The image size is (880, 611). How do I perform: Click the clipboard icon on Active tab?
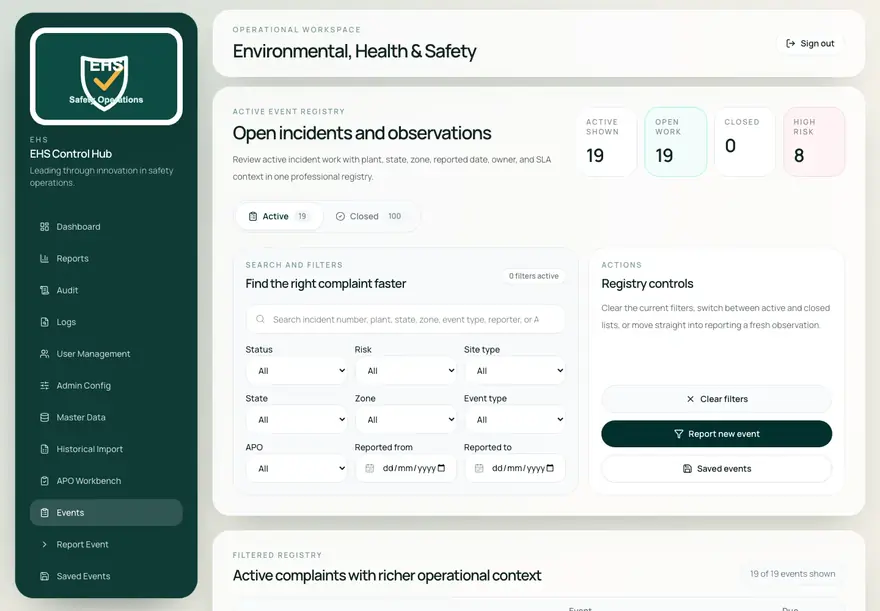click(x=253, y=217)
